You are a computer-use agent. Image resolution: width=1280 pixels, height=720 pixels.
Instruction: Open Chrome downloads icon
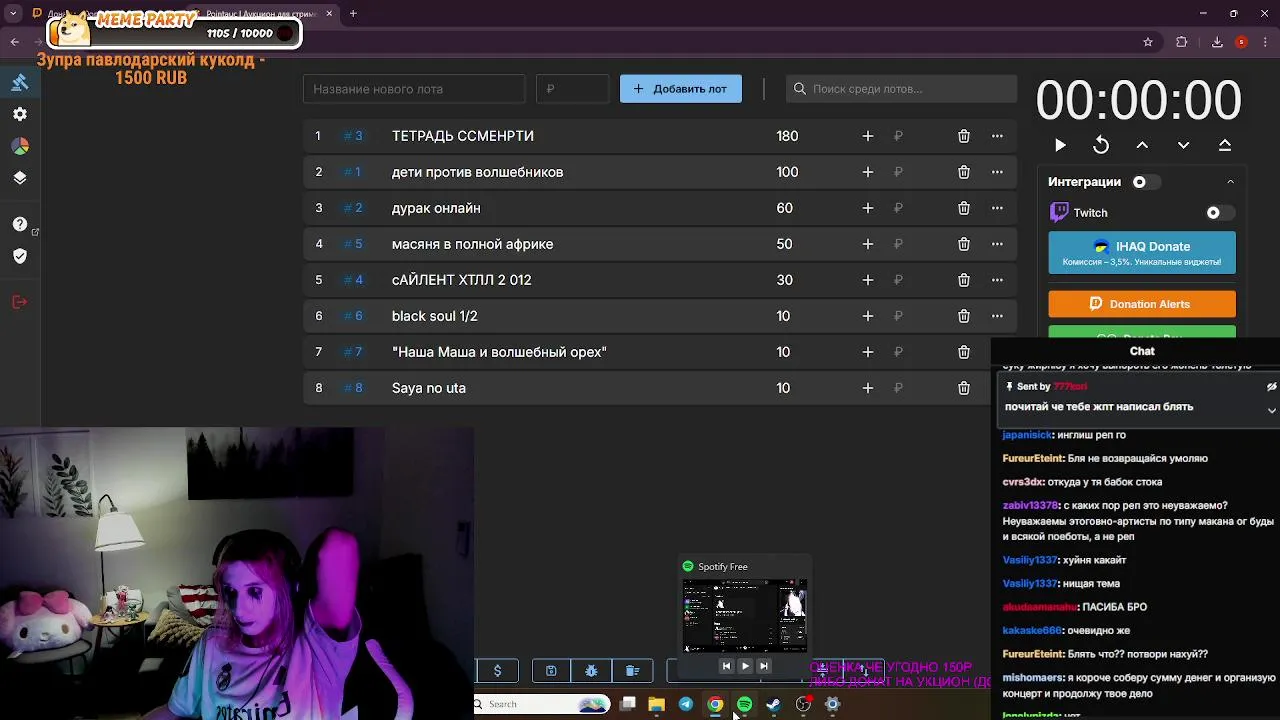click(x=1217, y=42)
